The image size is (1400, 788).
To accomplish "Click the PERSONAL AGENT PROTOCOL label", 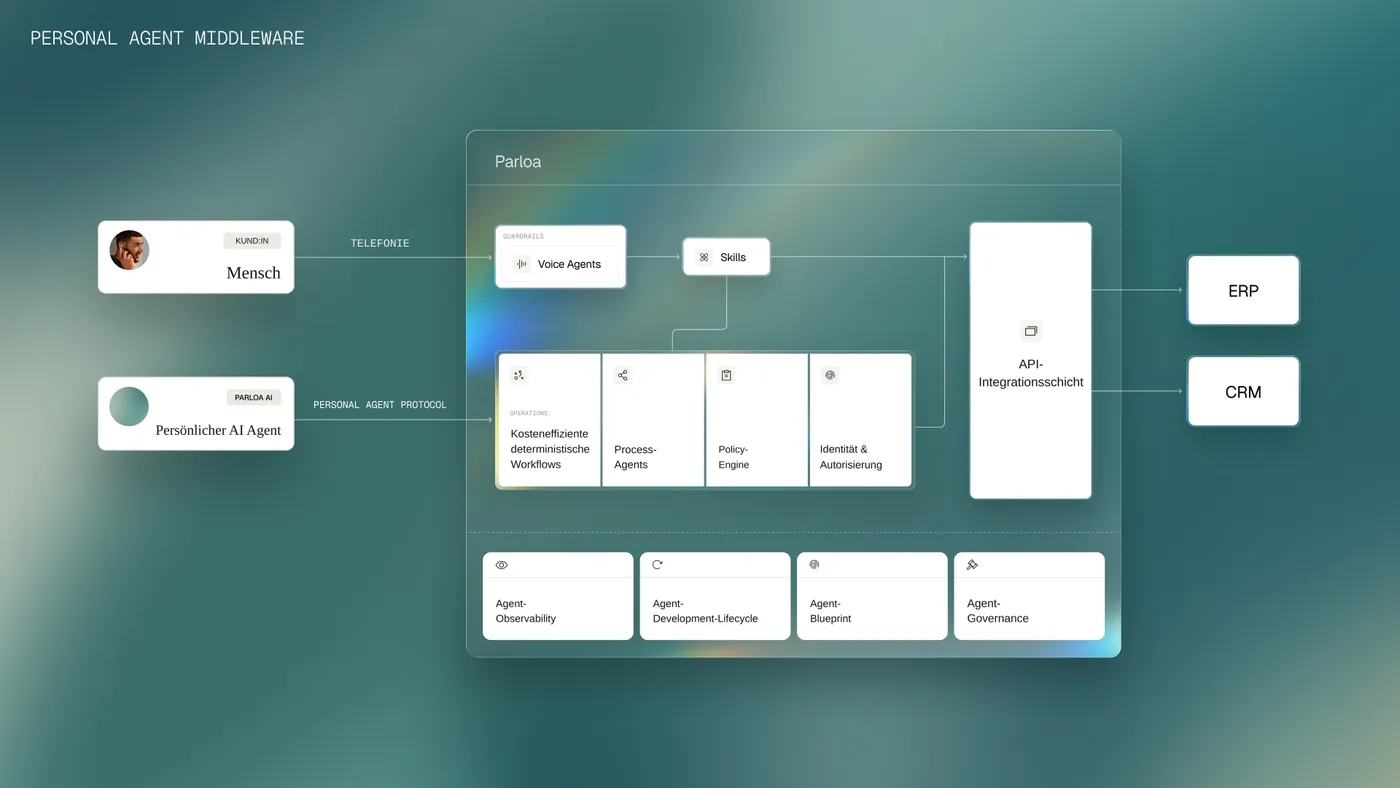I will point(380,405).
